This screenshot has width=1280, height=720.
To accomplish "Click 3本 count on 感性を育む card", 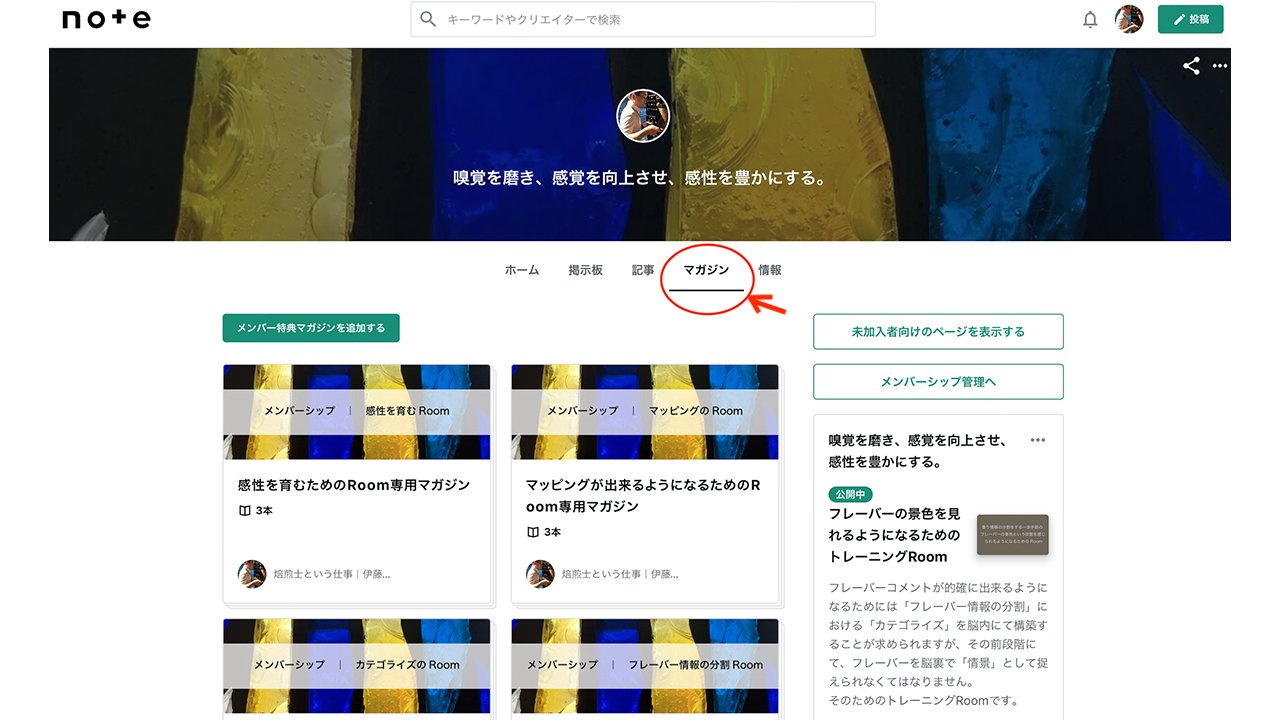I will [264, 511].
